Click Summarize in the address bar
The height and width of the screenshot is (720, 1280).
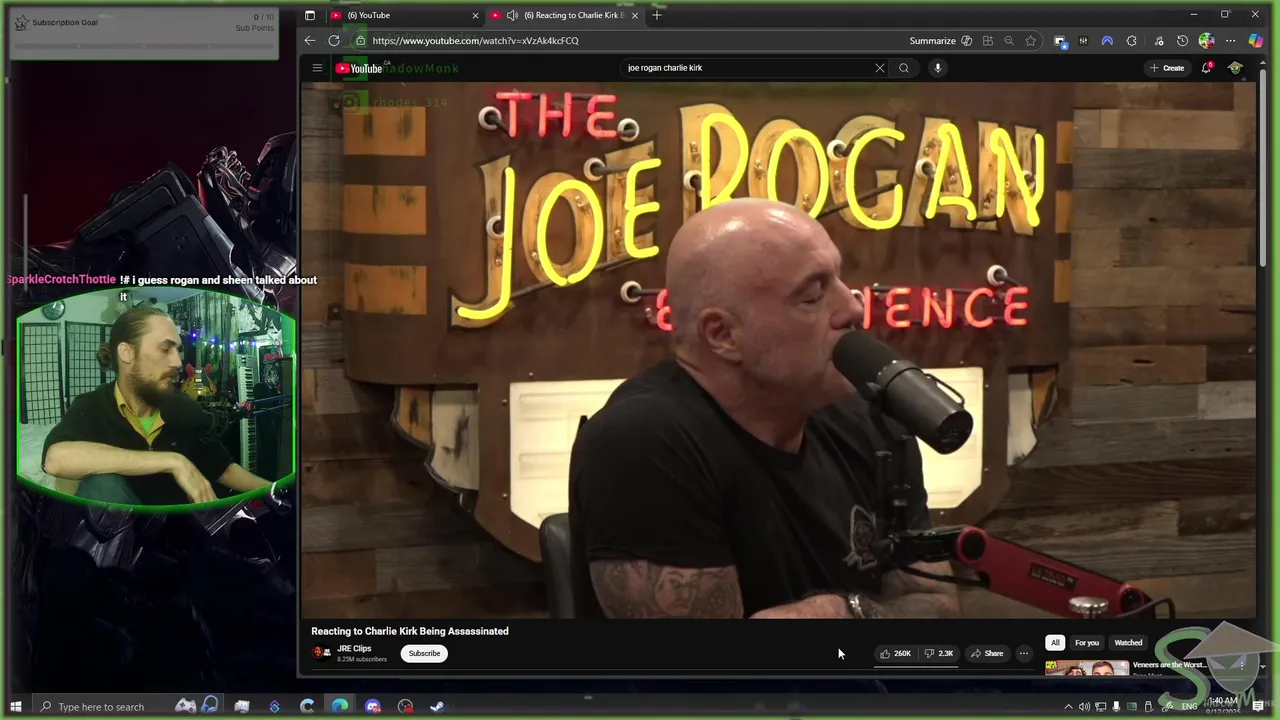coord(933,41)
